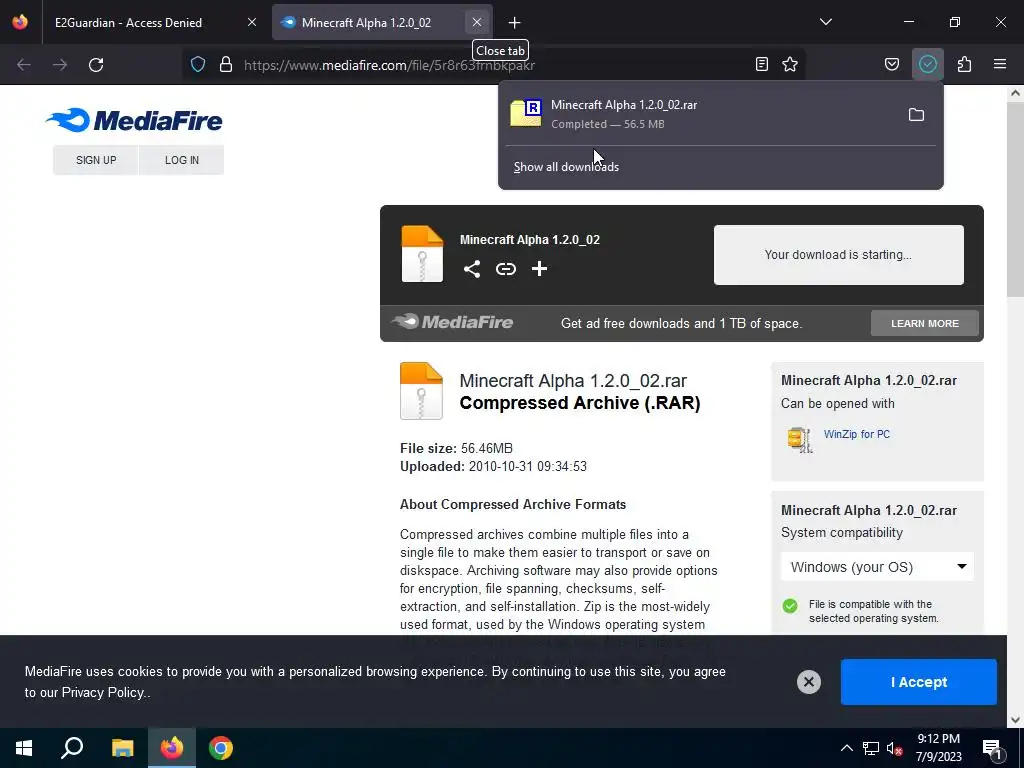Viewport: 1024px width, 768px height.
Task: Open the Windows Start menu
Action: click(x=24, y=748)
